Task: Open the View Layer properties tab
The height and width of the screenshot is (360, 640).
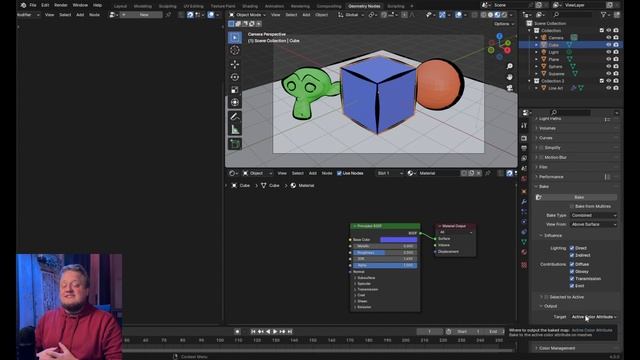Action: coord(524,158)
